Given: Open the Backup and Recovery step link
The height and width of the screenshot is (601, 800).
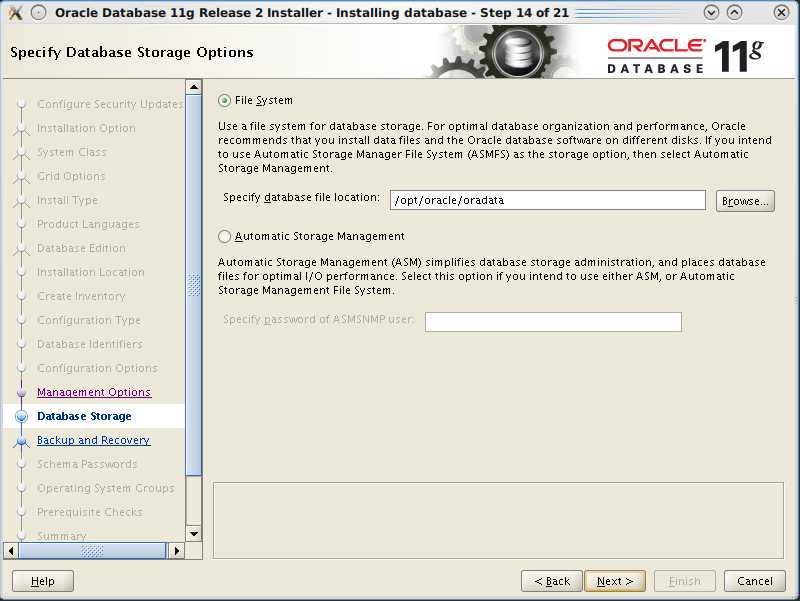Looking at the screenshot, I should click(93, 440).
